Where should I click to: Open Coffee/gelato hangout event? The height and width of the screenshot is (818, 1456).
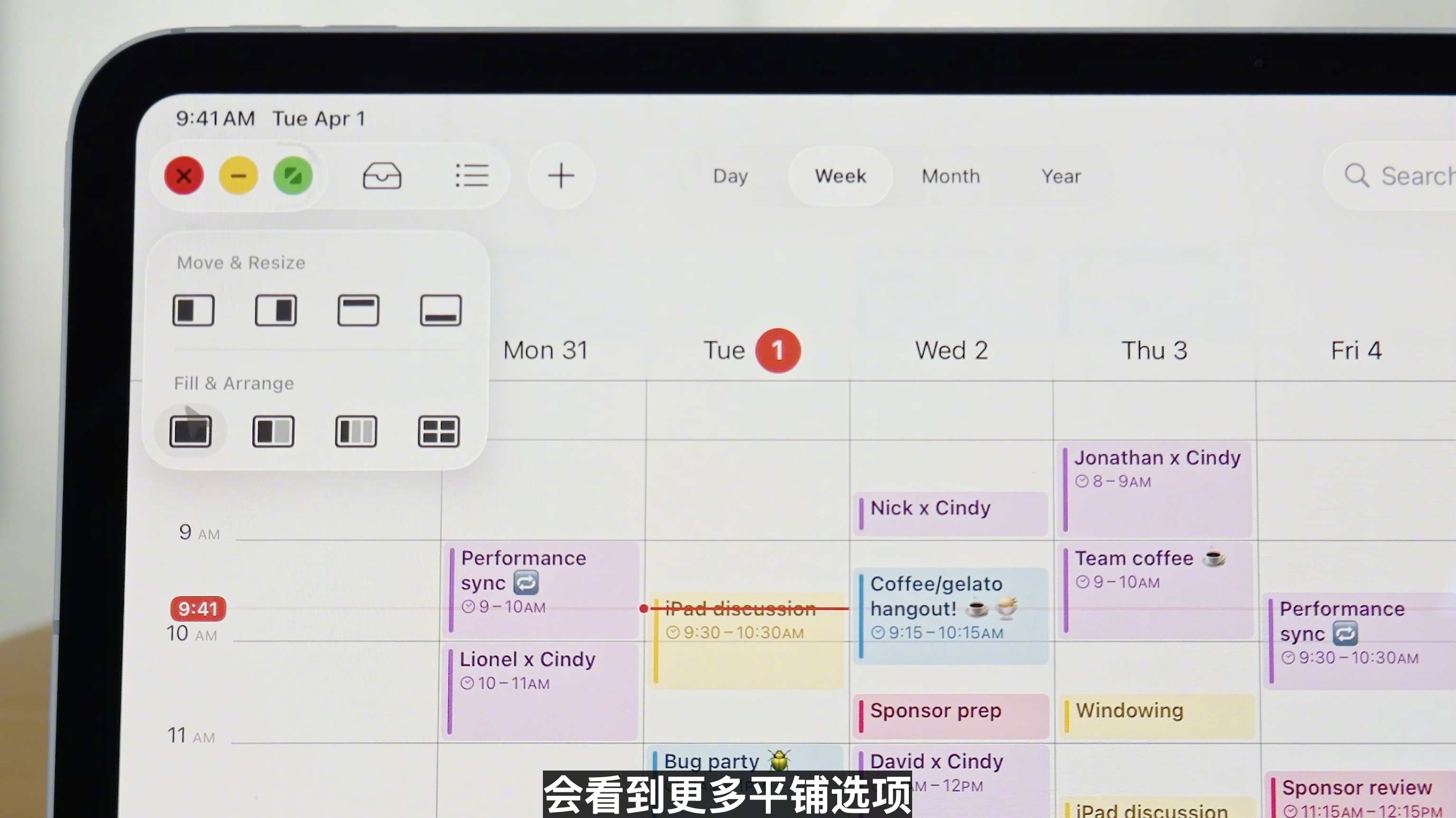[951, 615]
